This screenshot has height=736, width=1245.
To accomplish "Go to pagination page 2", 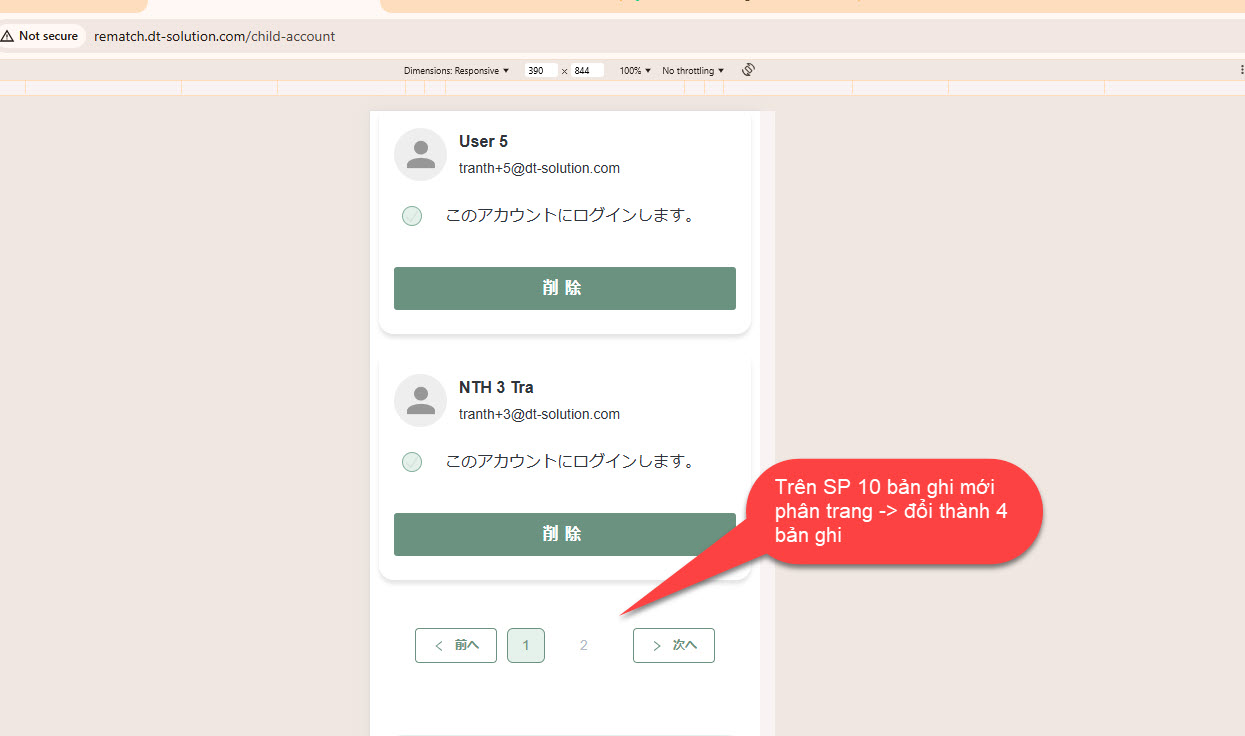I will pos(583,646).
